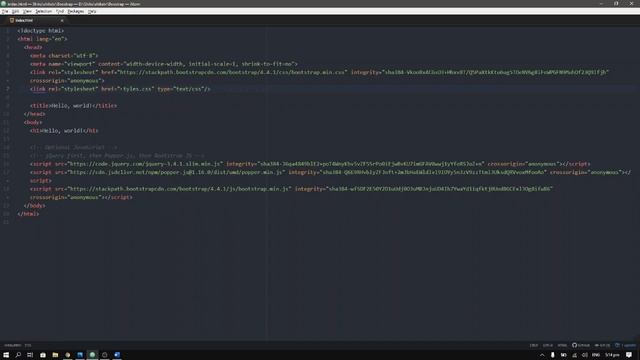
Task: Click the Optional JavaScript comment line
Action: coord(74,147)
